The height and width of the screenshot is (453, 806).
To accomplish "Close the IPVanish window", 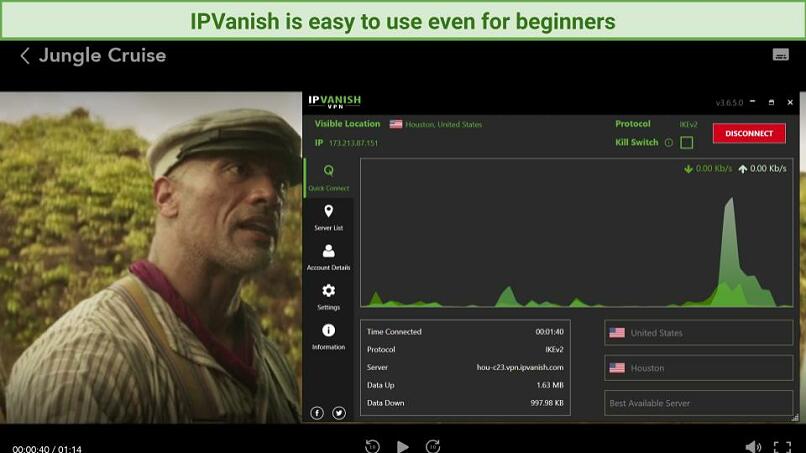I will (x=790, y=102).
